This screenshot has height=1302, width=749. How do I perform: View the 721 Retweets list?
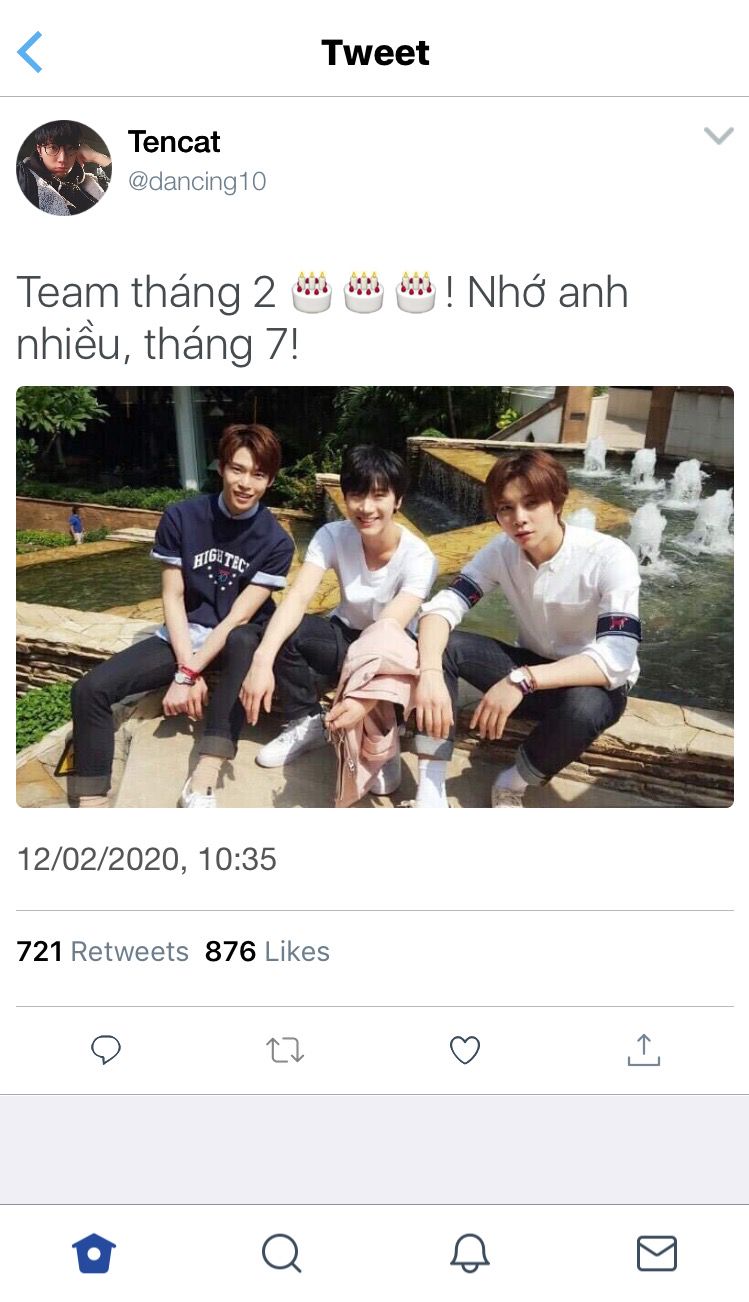pos(103,951)
